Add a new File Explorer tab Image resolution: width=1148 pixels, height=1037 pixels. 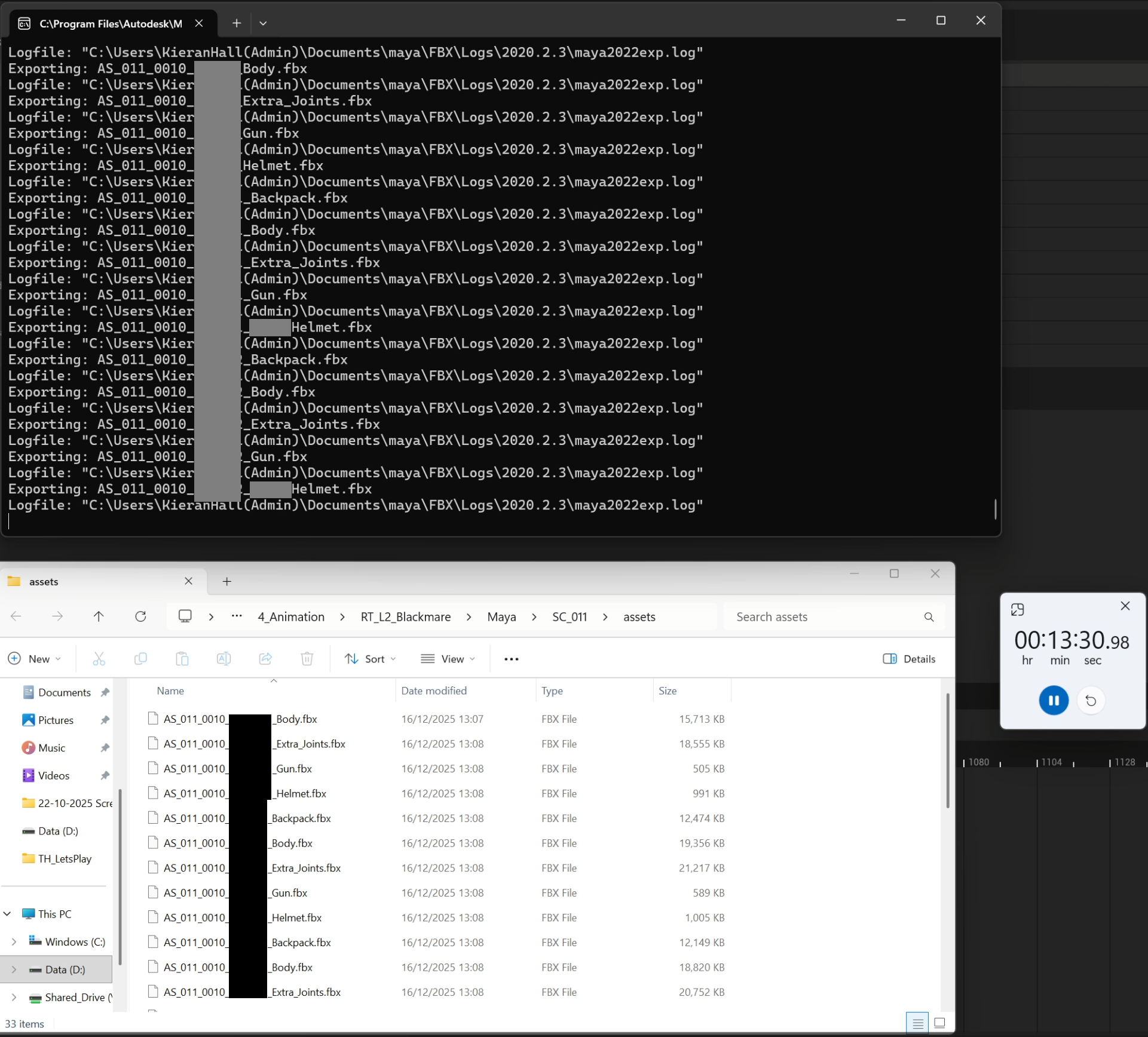click(227, 582)
